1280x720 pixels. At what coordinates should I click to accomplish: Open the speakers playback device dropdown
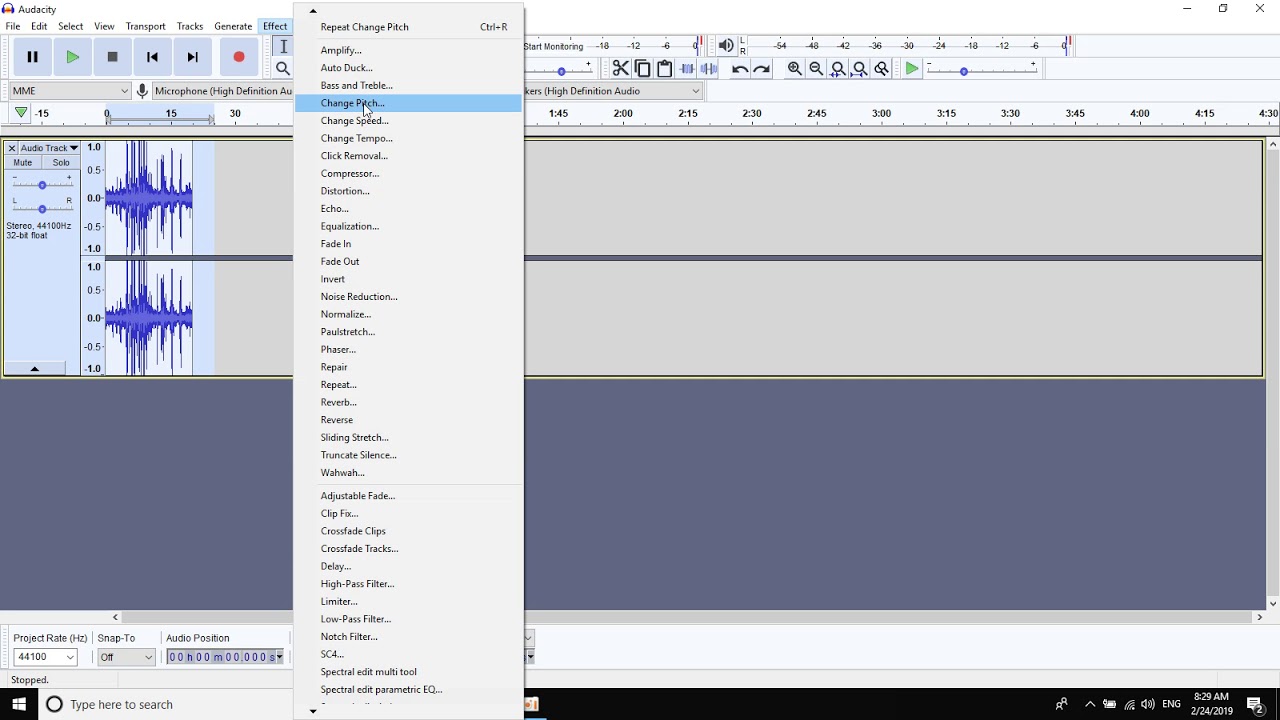(614, 91)
